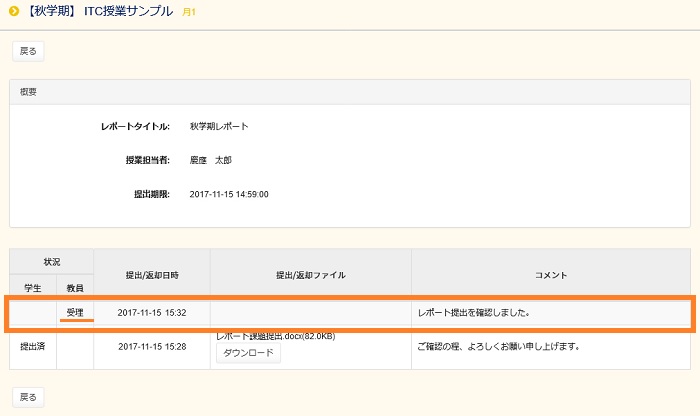Click the レポート課題提出.docx file name
The image size is (700, 416).
pos(275,337)
